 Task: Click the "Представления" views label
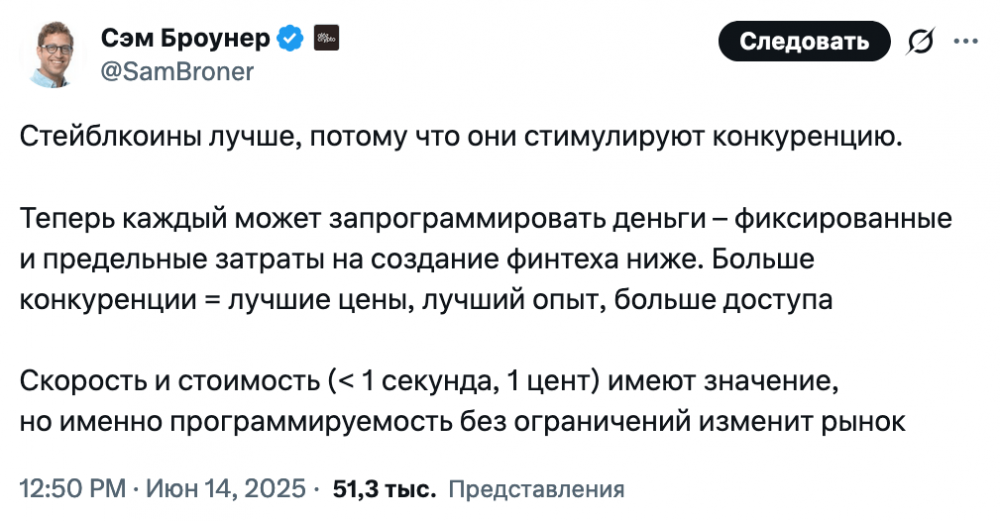tap(537, 490)
